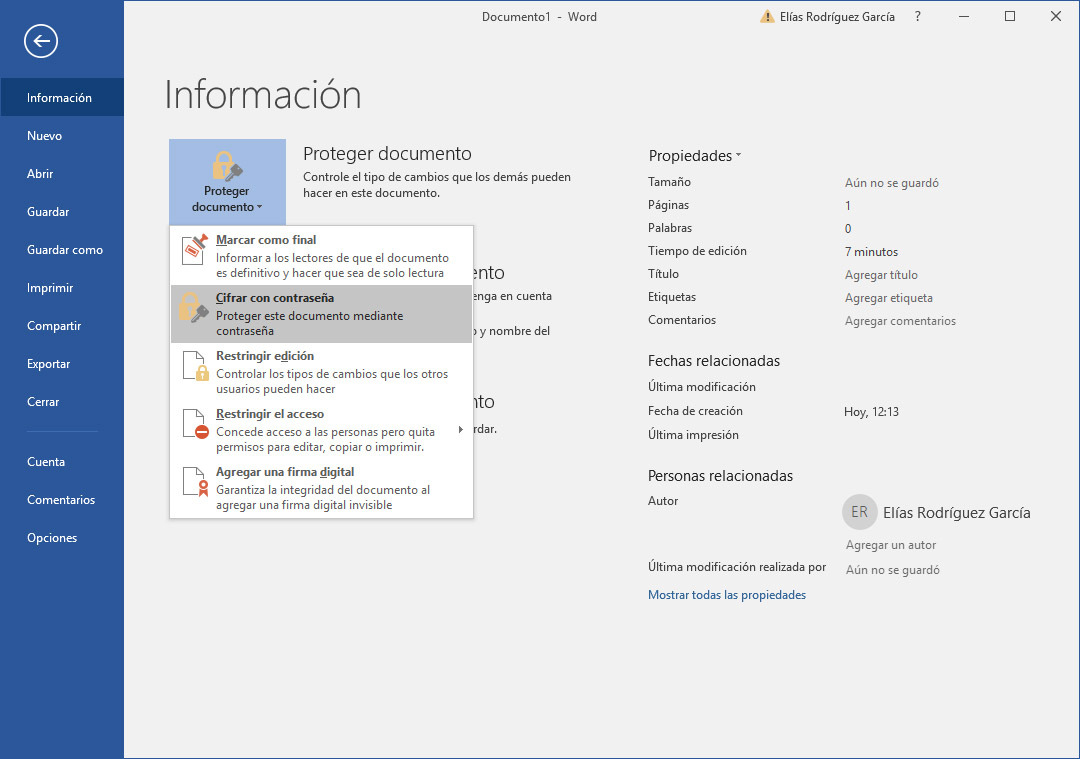Open Help via the question mark icon
Viewport: 1080px width, 759px height.
click(x=917, y=16)
